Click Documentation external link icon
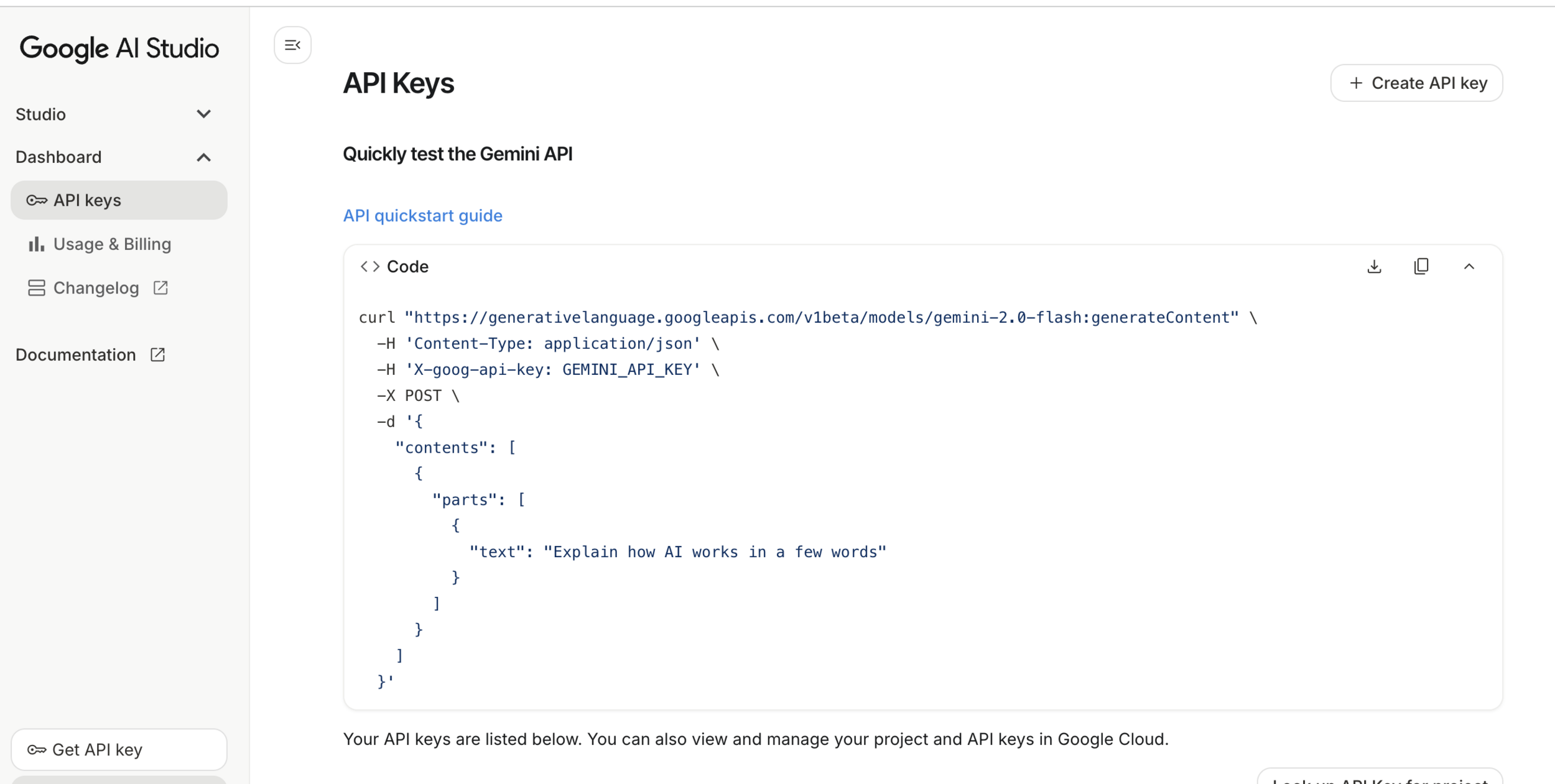 (x=158, y=355)
